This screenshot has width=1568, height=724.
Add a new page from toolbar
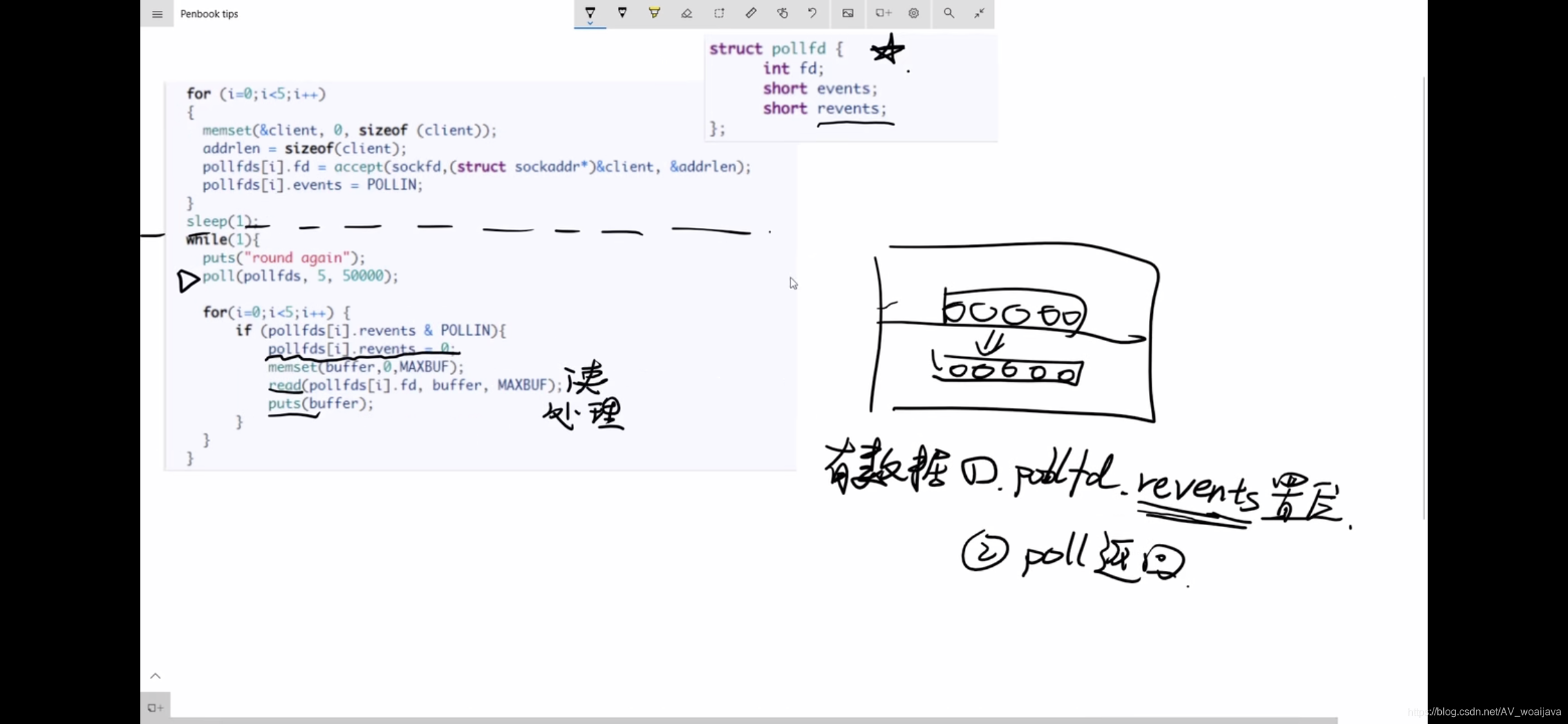pos(883,13)
